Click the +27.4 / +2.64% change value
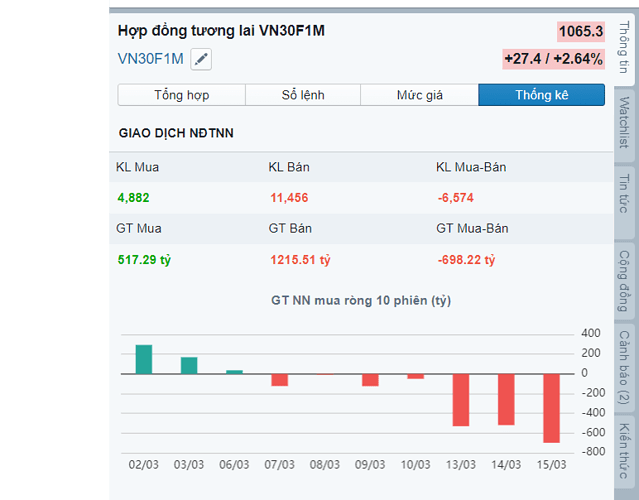The width and height of the screenshot is (639, 500). 553,59
